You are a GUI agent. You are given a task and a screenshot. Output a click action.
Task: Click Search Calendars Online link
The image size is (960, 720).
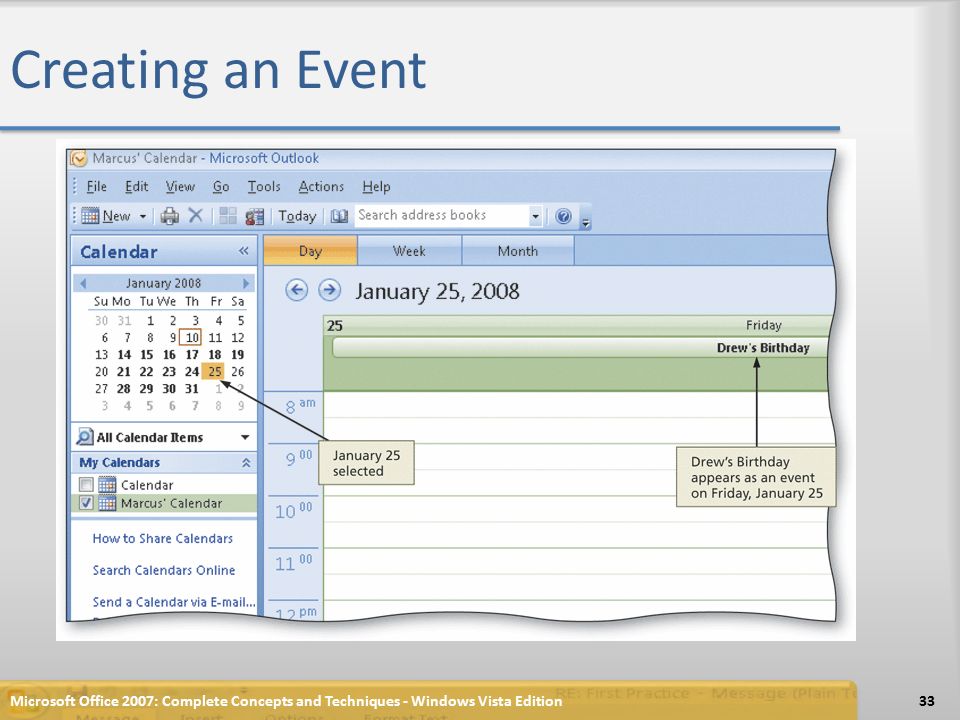tap(164, 571)
